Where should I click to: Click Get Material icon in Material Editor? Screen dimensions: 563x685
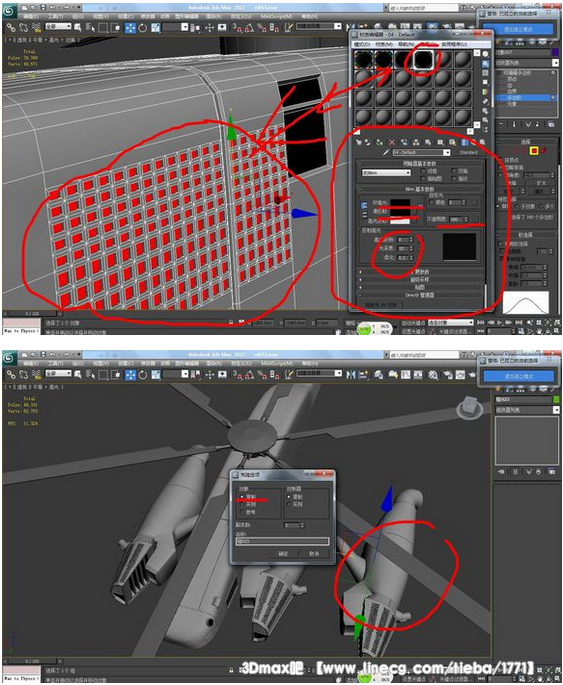(359, 142)
